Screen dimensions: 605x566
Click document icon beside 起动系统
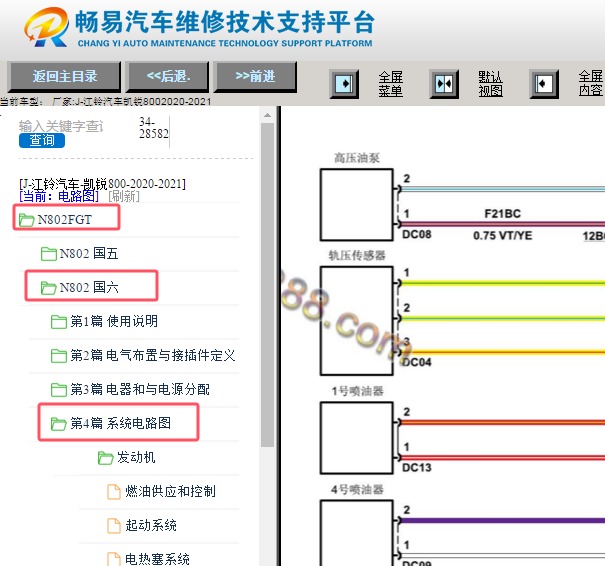point(113,525)
